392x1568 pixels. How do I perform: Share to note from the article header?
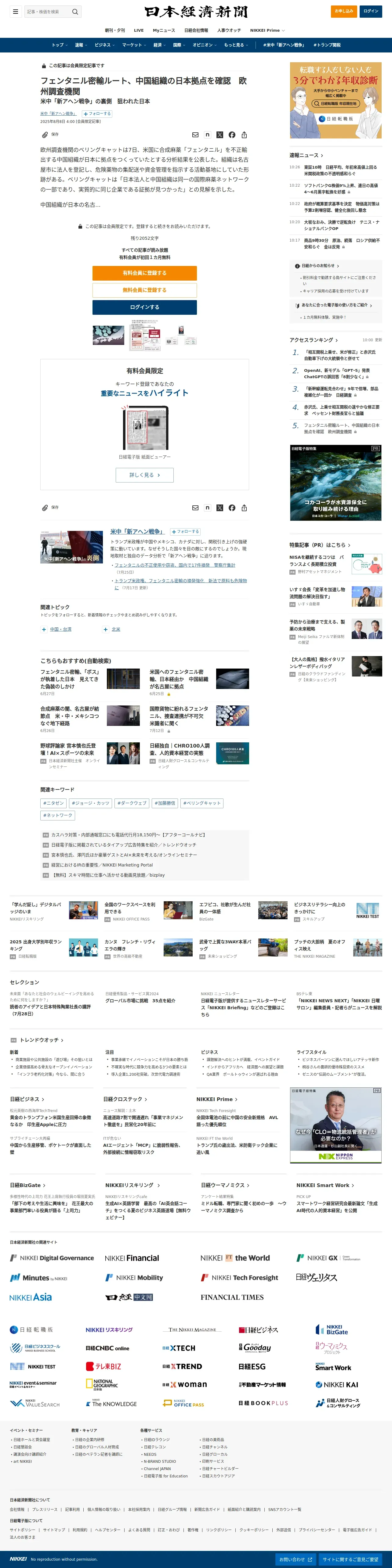(x=207, y=135)
